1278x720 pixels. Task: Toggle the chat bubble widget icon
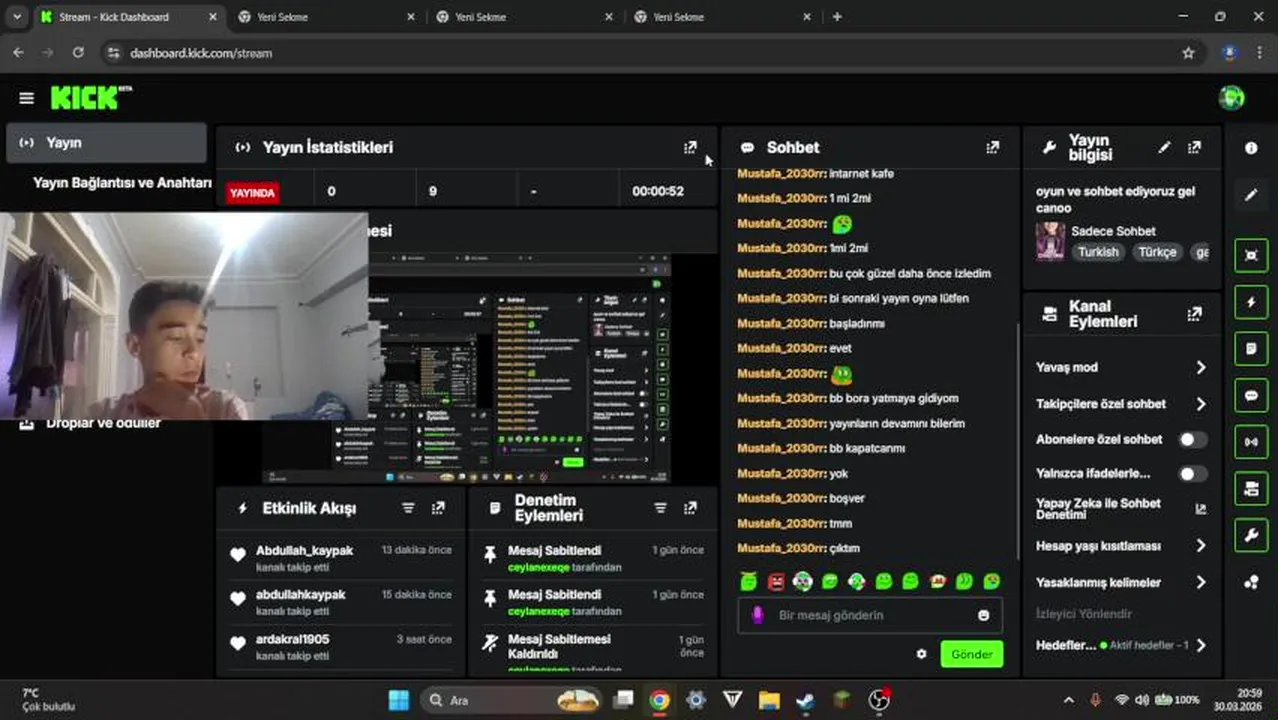tap(1251, 395)
